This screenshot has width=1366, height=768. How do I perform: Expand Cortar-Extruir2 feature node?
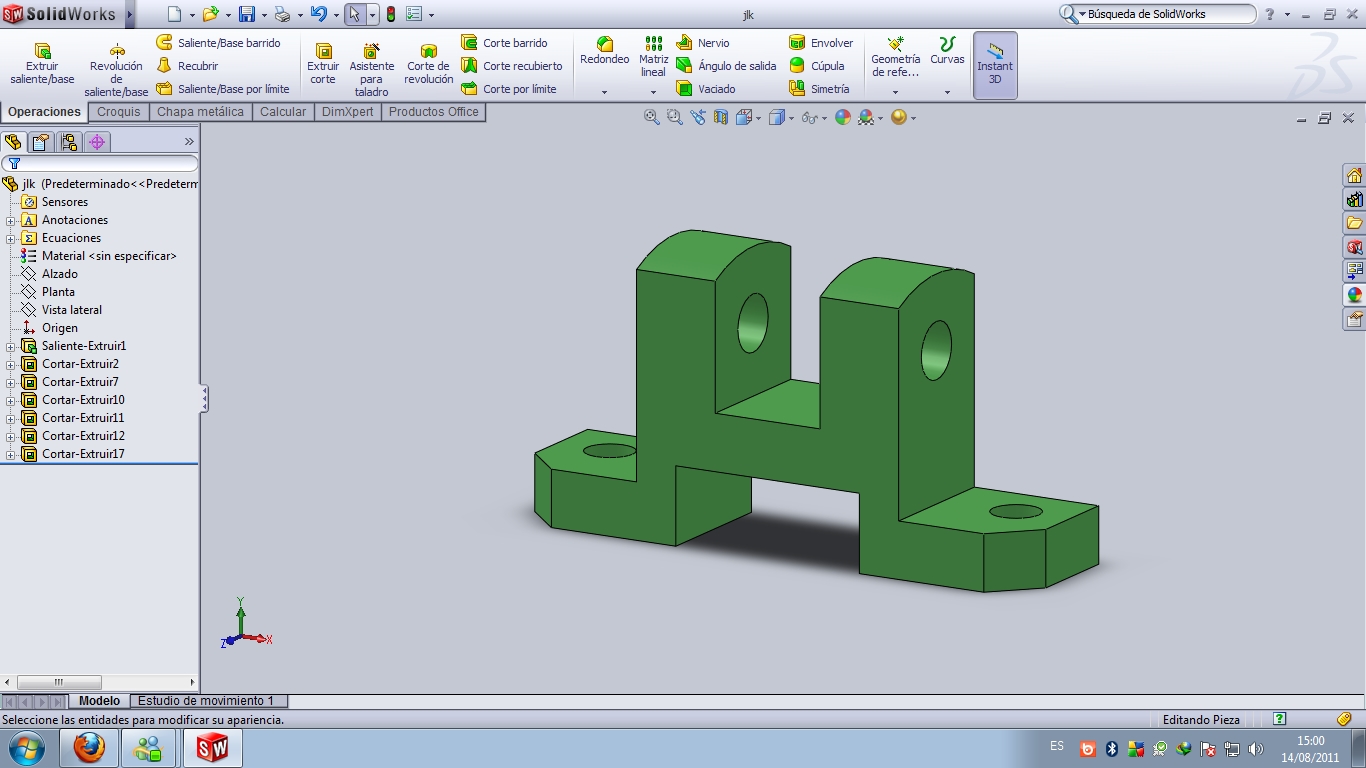(x=11, y=364)
